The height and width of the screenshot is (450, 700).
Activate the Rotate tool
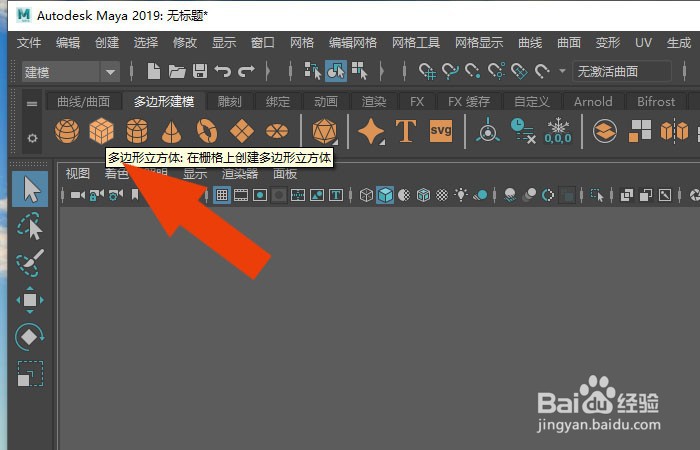click(30, 337)
